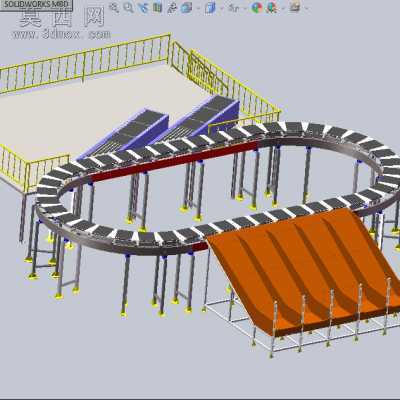Screen dimensions: 400x400
Task: Open Edit Appearance color ball icon
Action: click(x=257, y=7)
